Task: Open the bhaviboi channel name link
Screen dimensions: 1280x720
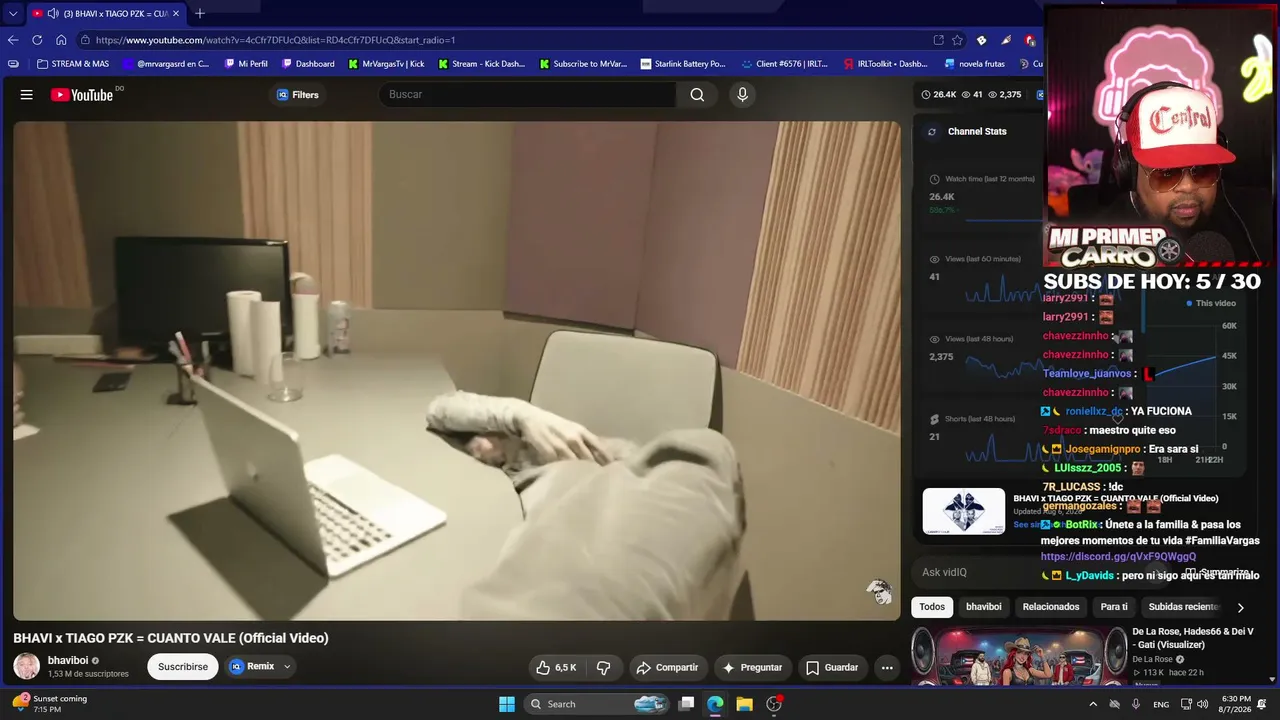Action: pos(68,661)
